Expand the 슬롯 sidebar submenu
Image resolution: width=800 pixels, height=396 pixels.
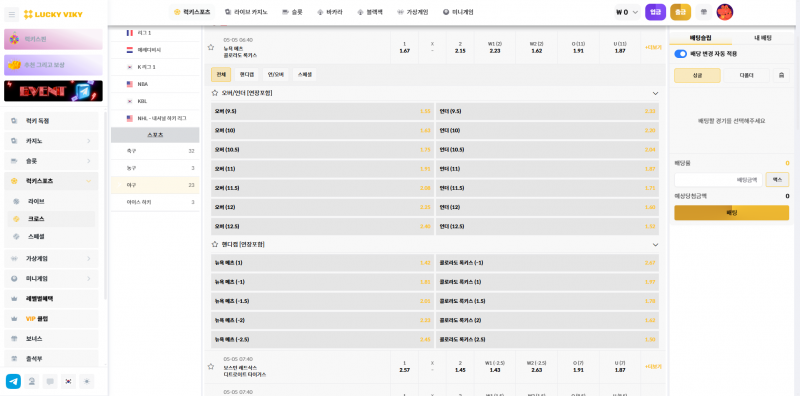tap(89, 161)
